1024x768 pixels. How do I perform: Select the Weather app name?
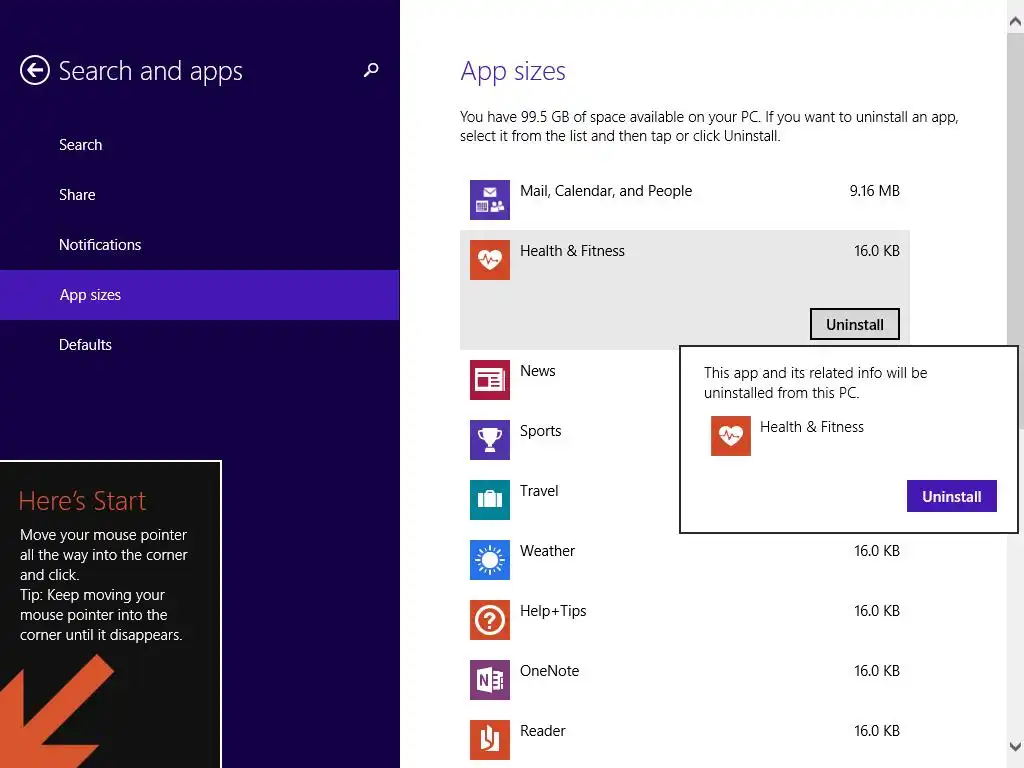tap(547, 551)
